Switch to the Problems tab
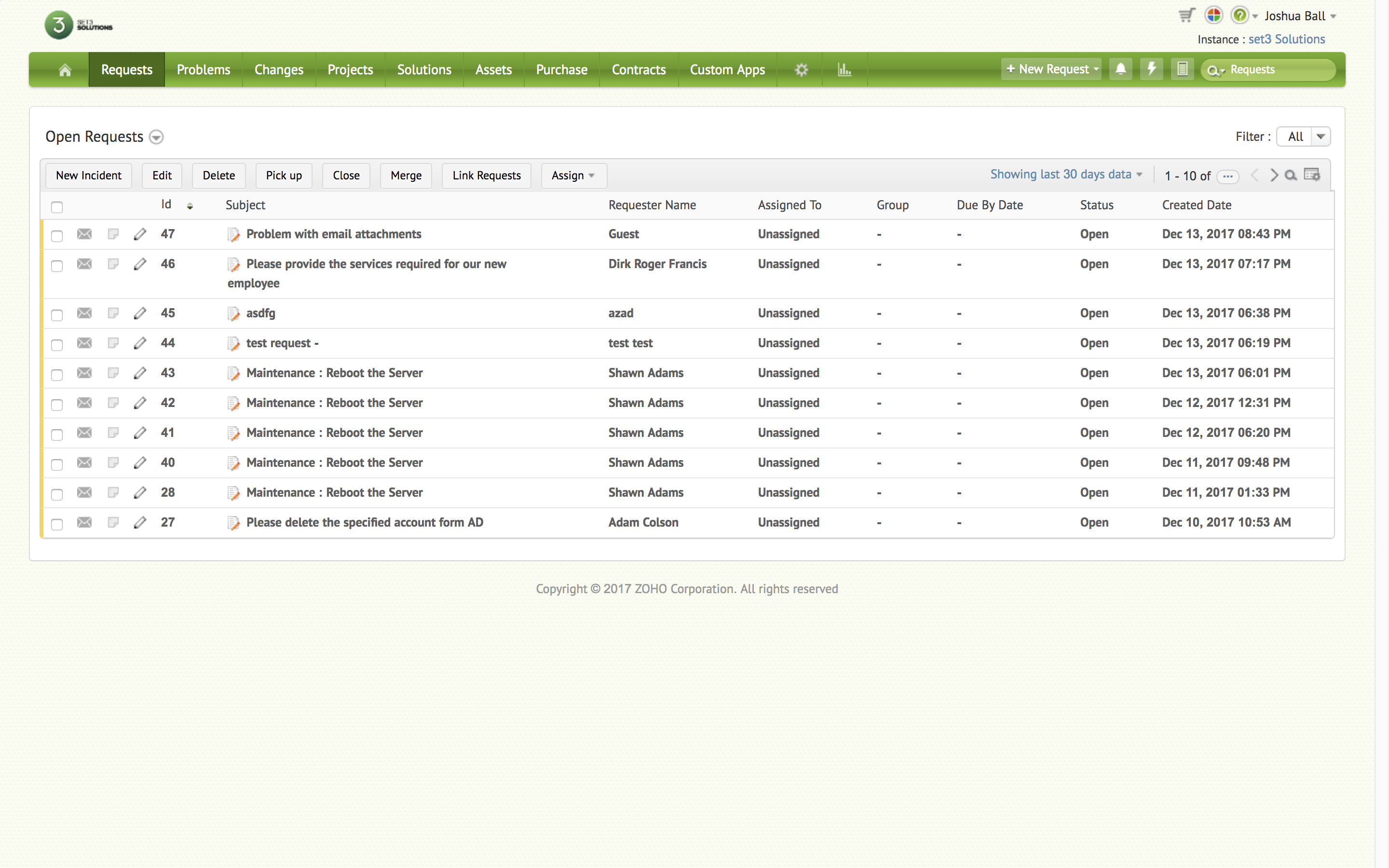The image size is (1389, 868). click(x=203, y=70)
